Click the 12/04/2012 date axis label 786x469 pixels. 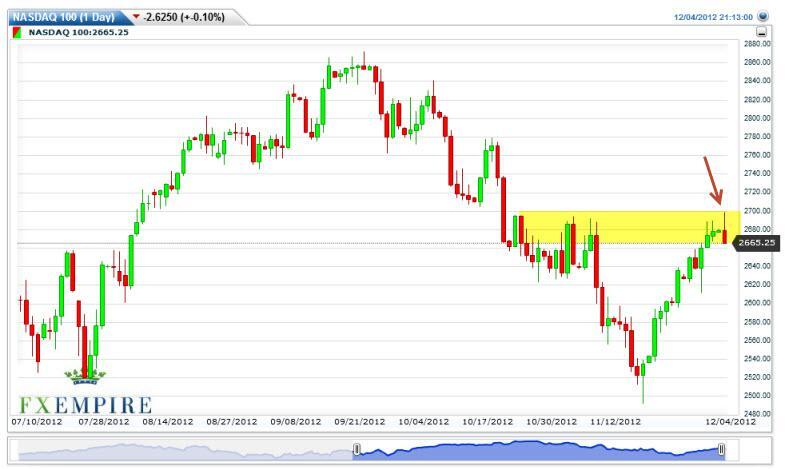pyautogui.click(x=730, y=422)
